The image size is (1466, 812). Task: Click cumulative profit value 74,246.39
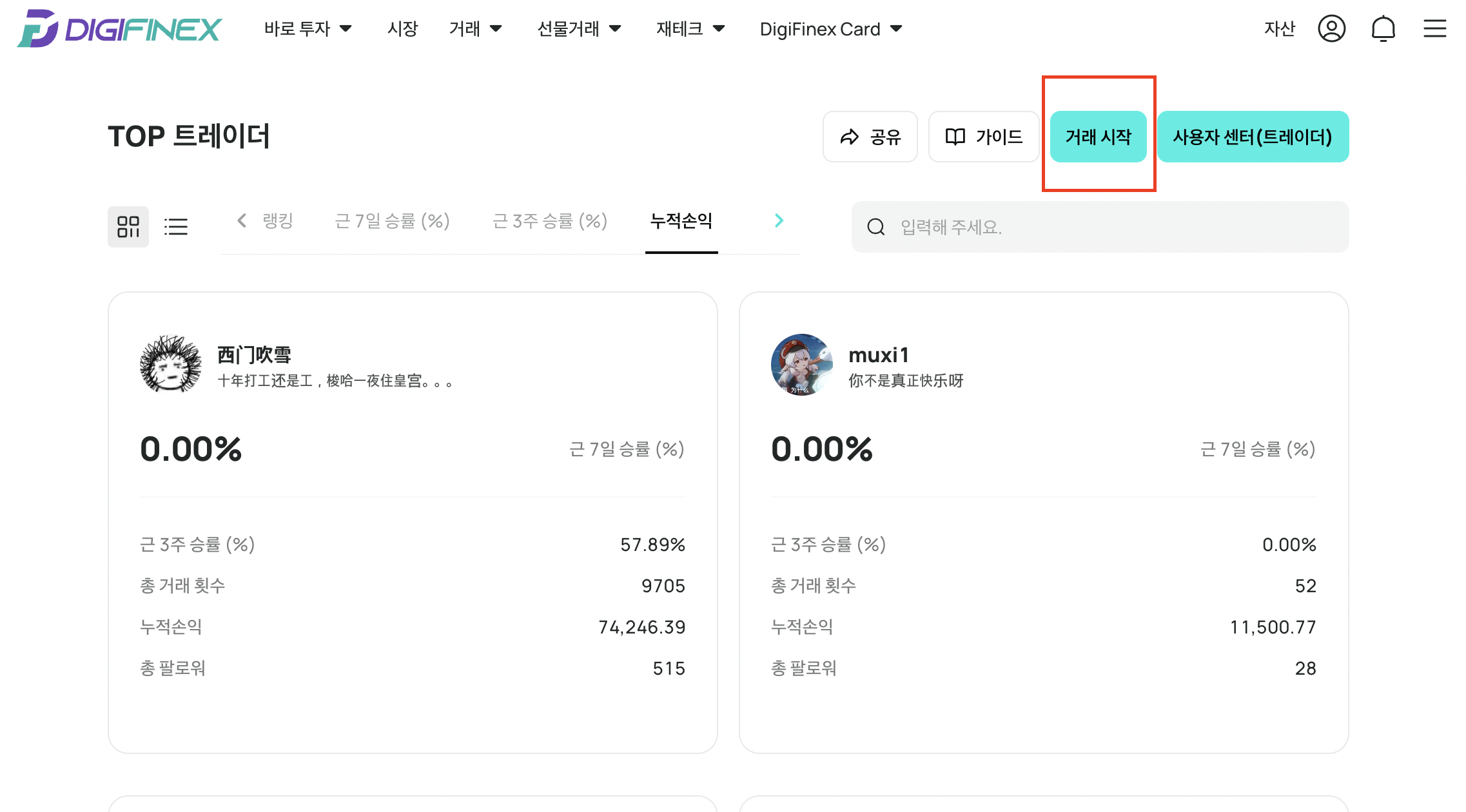coord(642,627)
